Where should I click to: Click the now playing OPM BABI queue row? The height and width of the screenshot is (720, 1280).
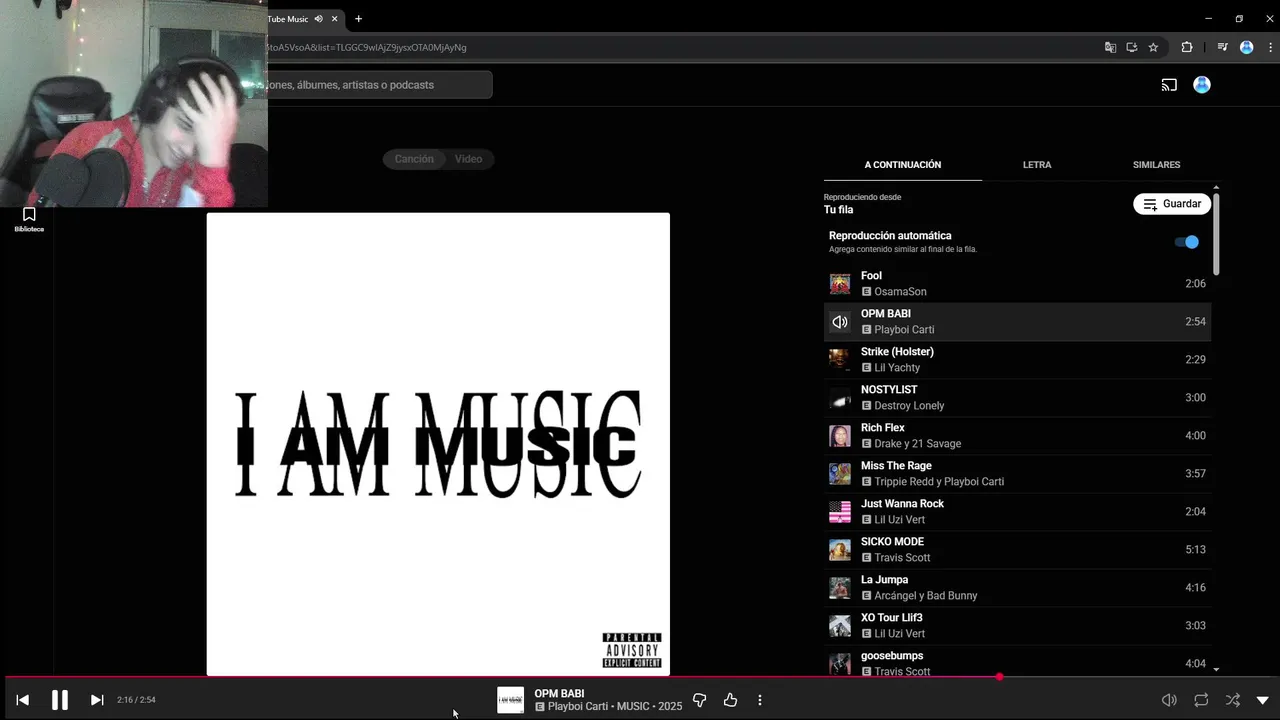point(1017,322)
